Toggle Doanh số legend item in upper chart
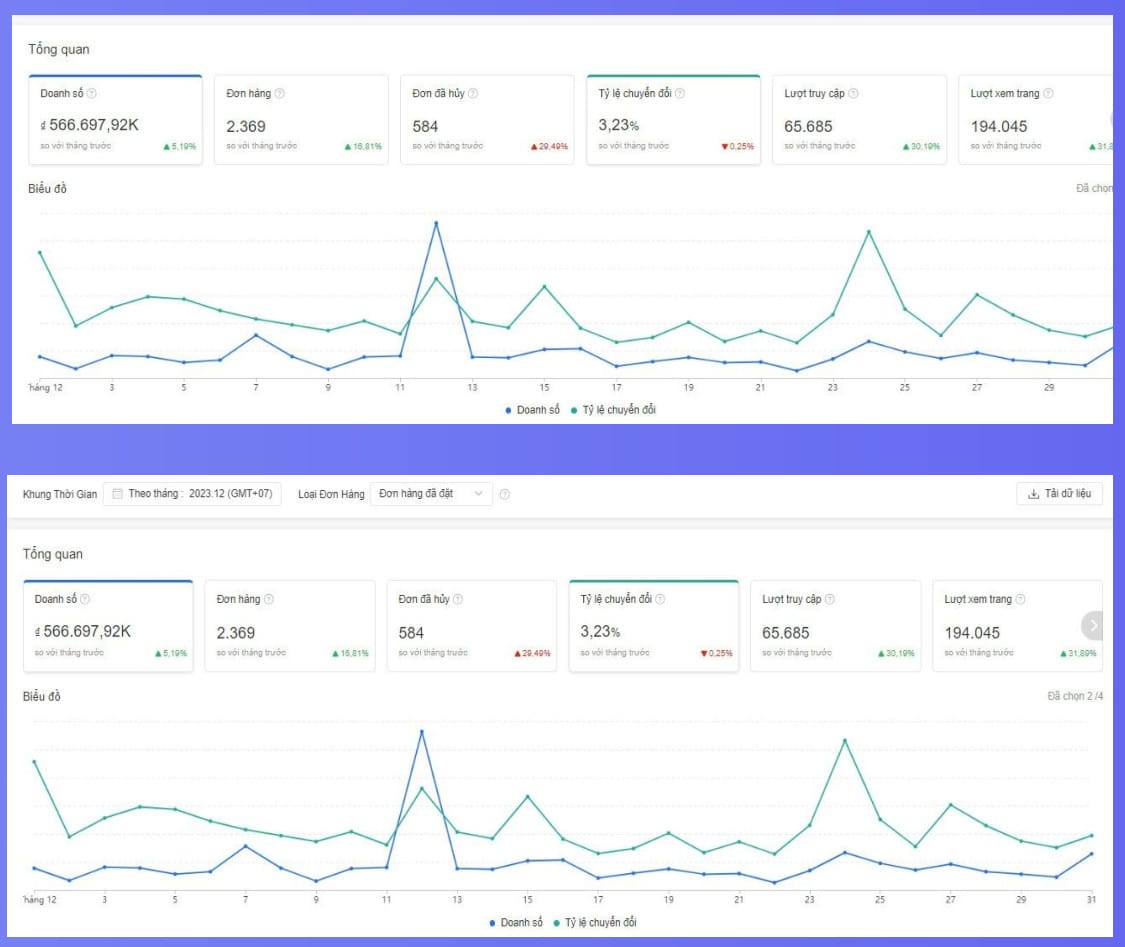1125x947 pixels. [x=533, y=410]
